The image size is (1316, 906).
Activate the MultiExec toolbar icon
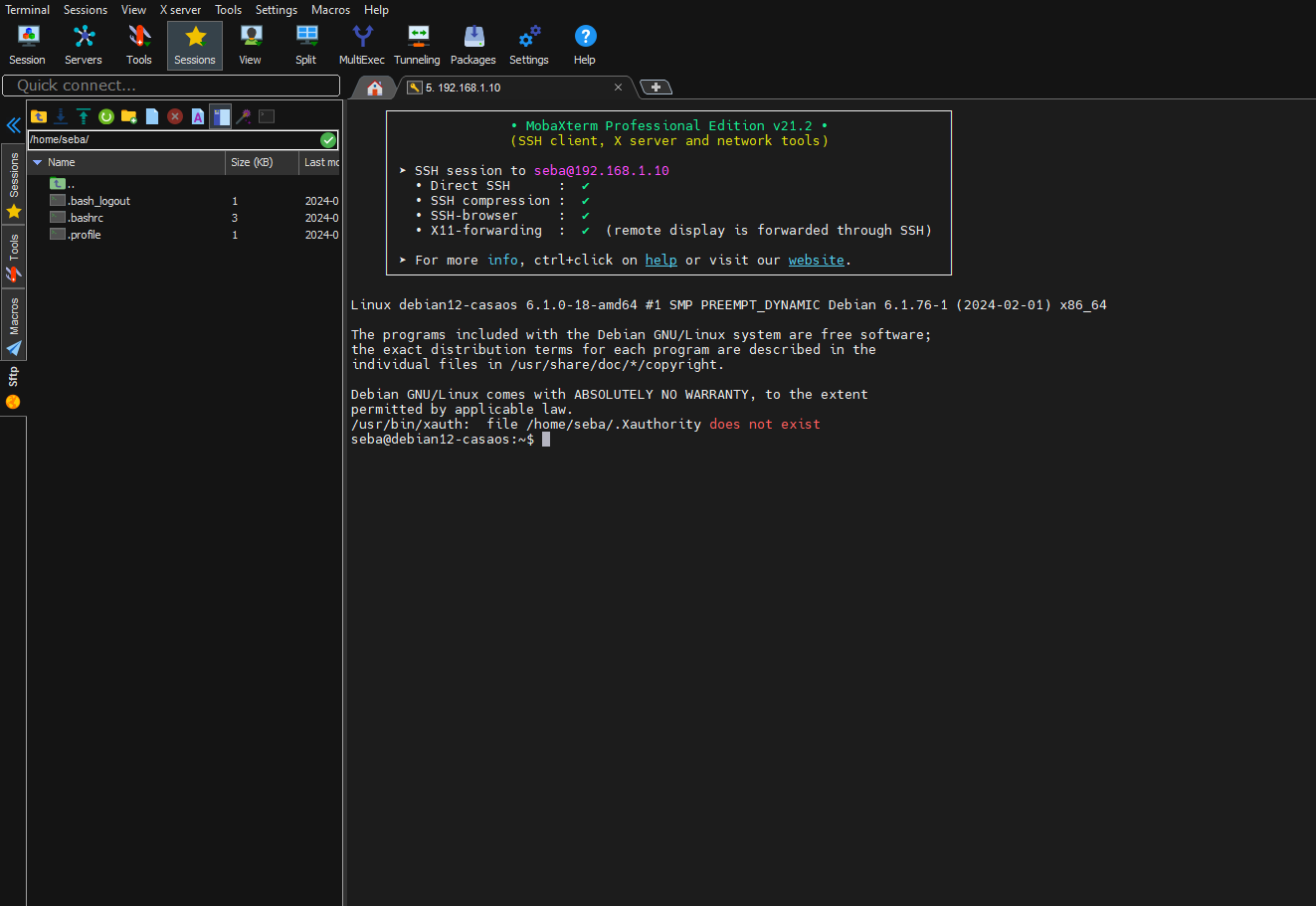(x=362, y=46)
